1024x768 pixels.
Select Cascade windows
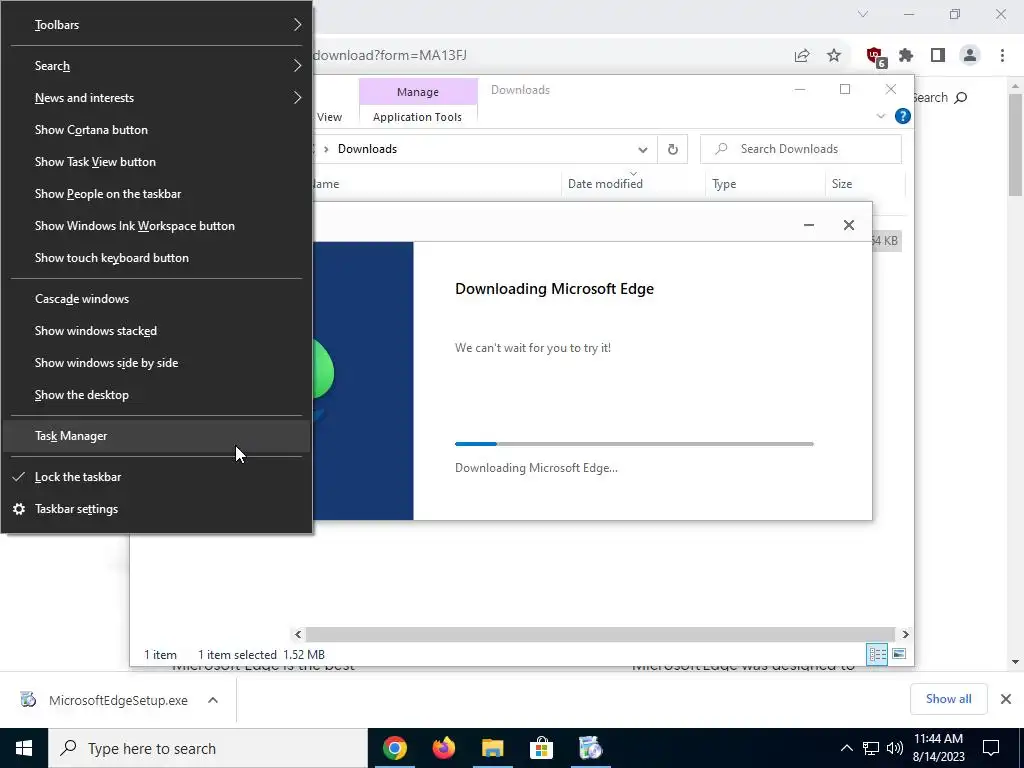click(156, 299)
